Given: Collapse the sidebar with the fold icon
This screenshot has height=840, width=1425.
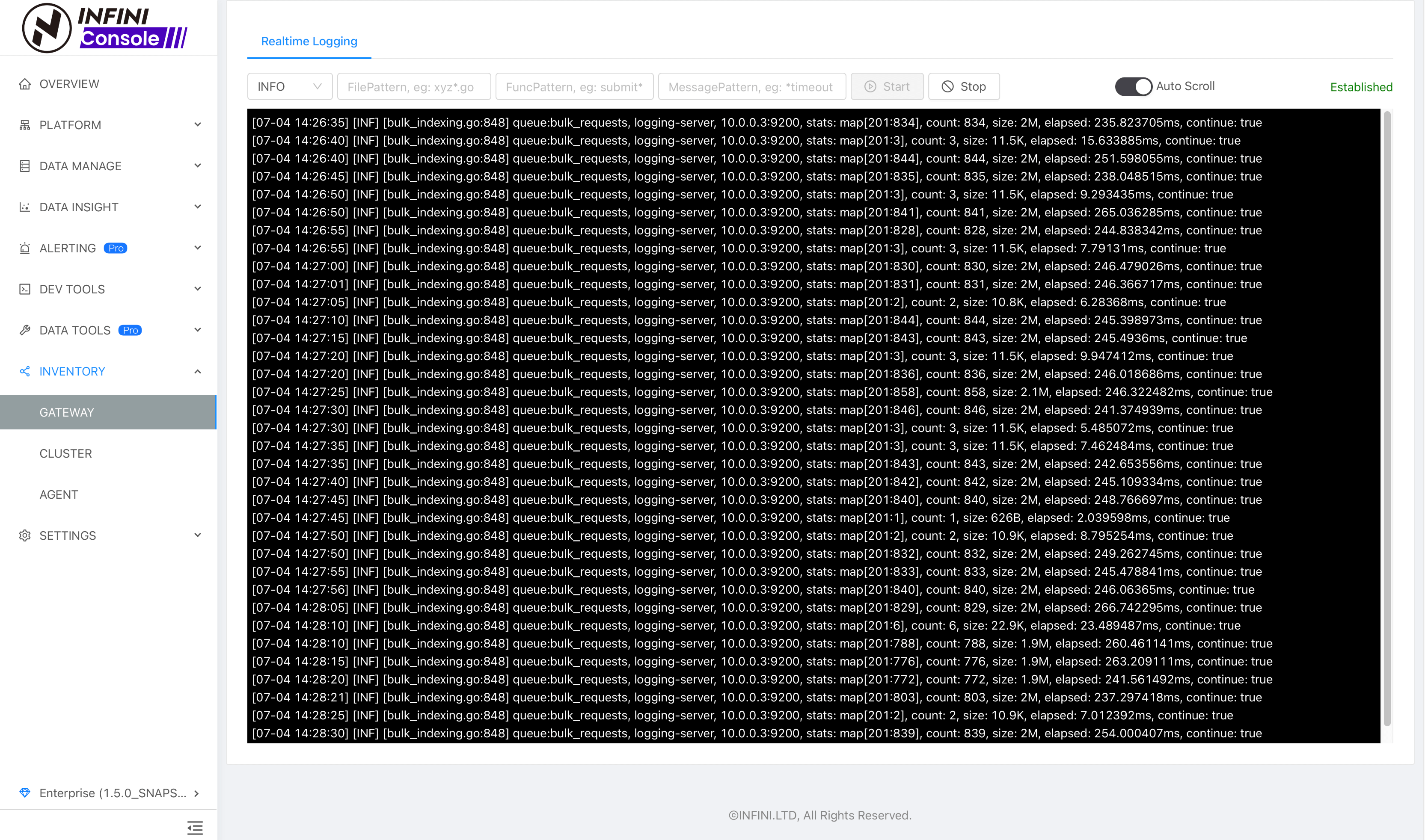Looking at the screenshot, I should pyautogui.click(x=195, y=828).
